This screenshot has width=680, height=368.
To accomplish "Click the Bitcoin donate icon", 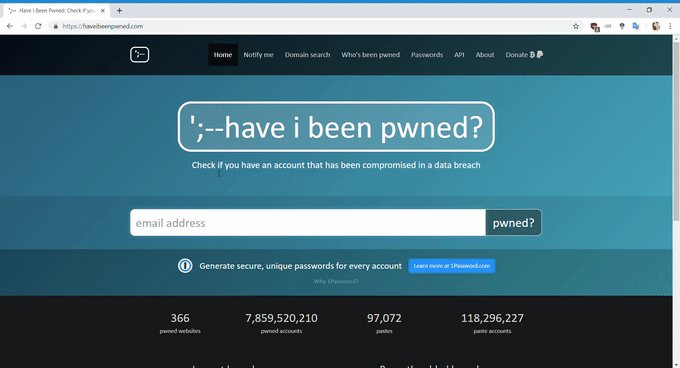I will 532,55.
